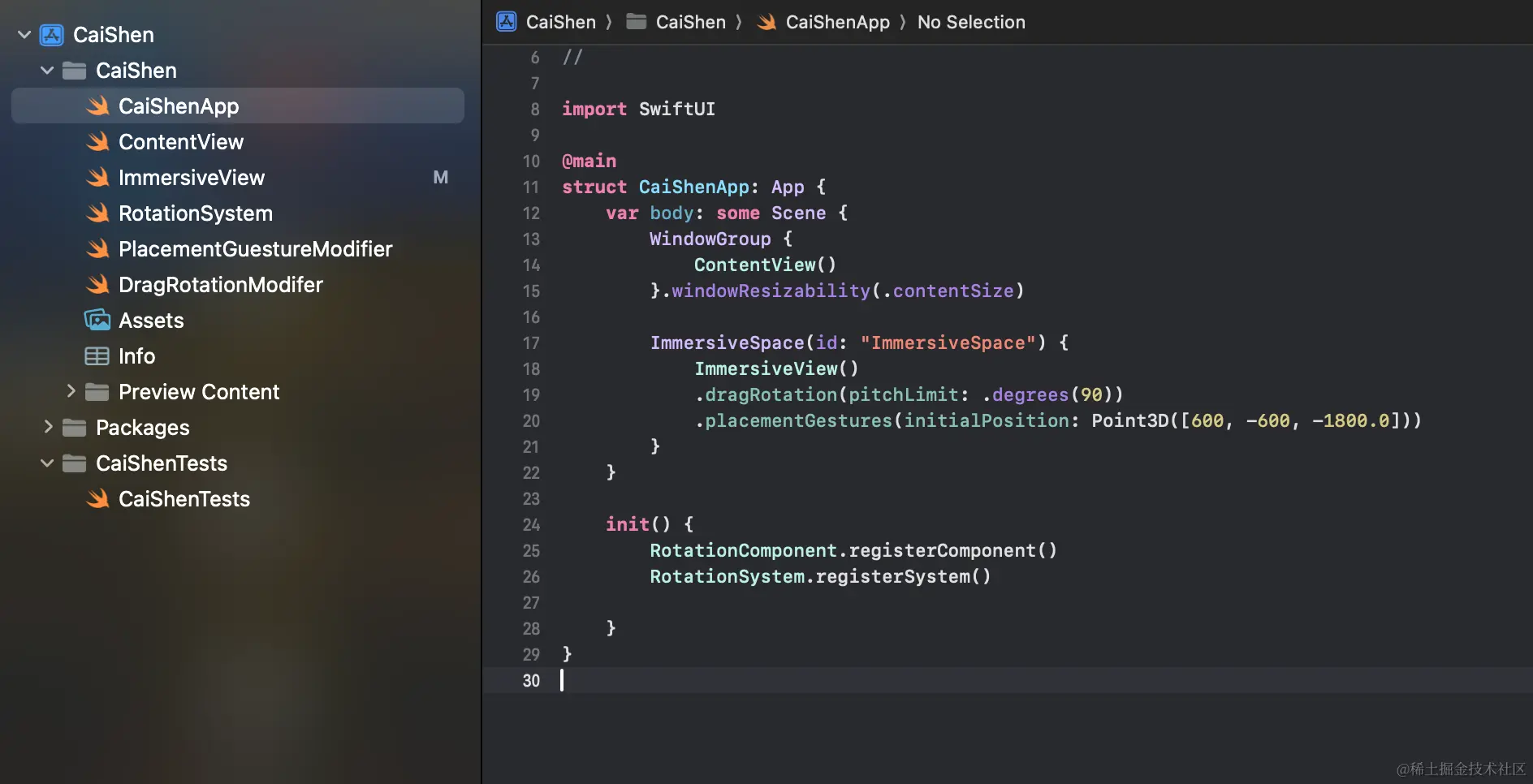1533x784 pixels.
Task: Click the import keyword on line 8
Action: (594, 110)
